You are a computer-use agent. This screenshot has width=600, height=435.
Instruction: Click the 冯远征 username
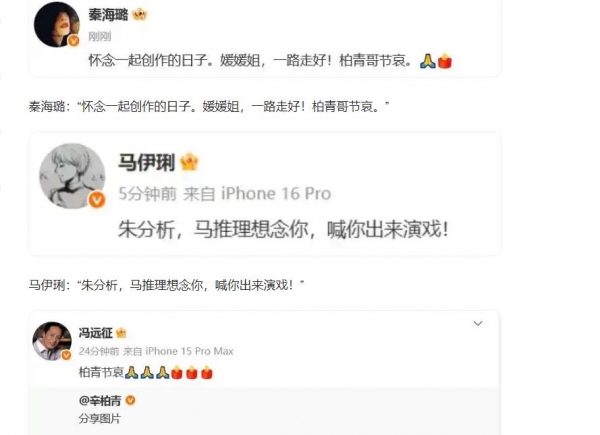pyautogui.click(x=96, y=333)
